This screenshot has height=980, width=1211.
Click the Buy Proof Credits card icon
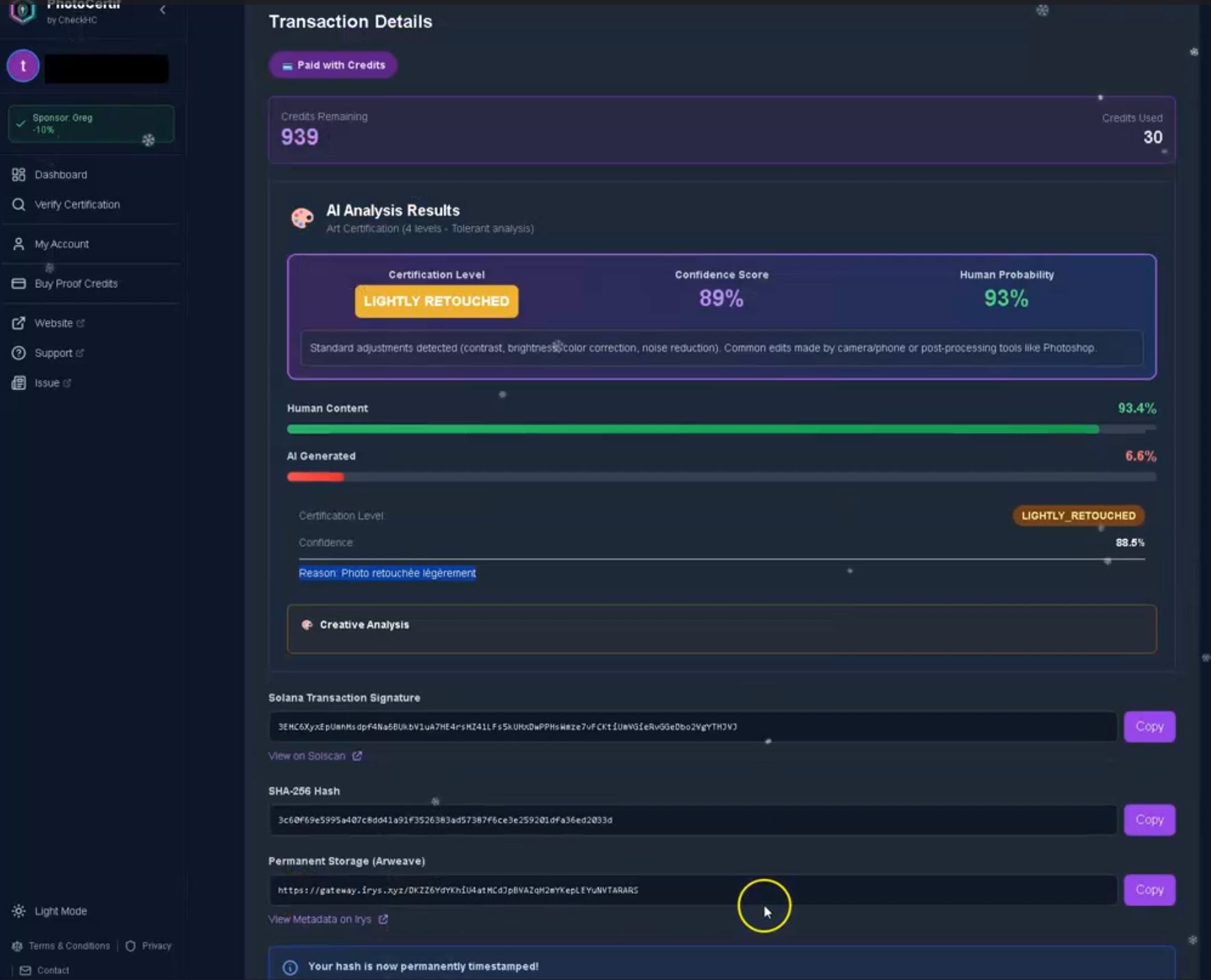19,283
